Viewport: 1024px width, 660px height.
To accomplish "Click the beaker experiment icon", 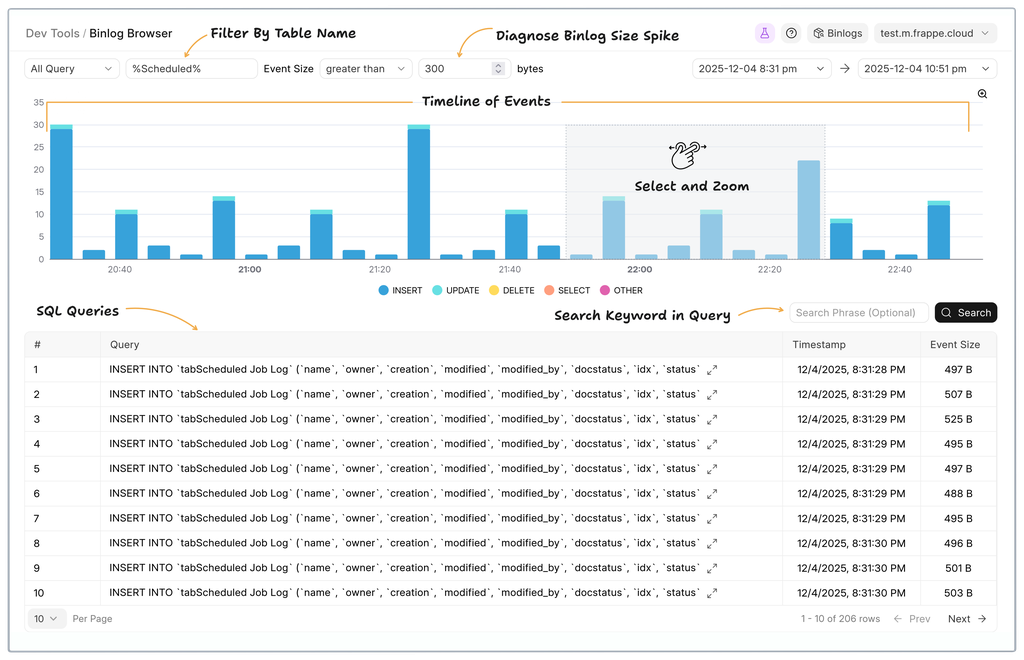I will [764, 33].
